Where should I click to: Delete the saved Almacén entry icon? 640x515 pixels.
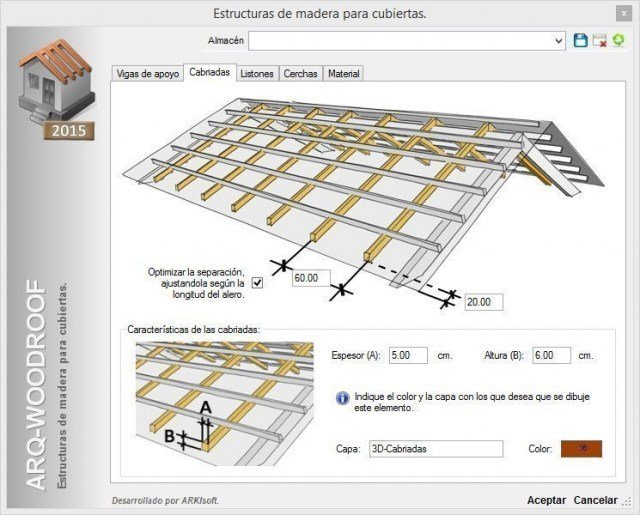600,40
